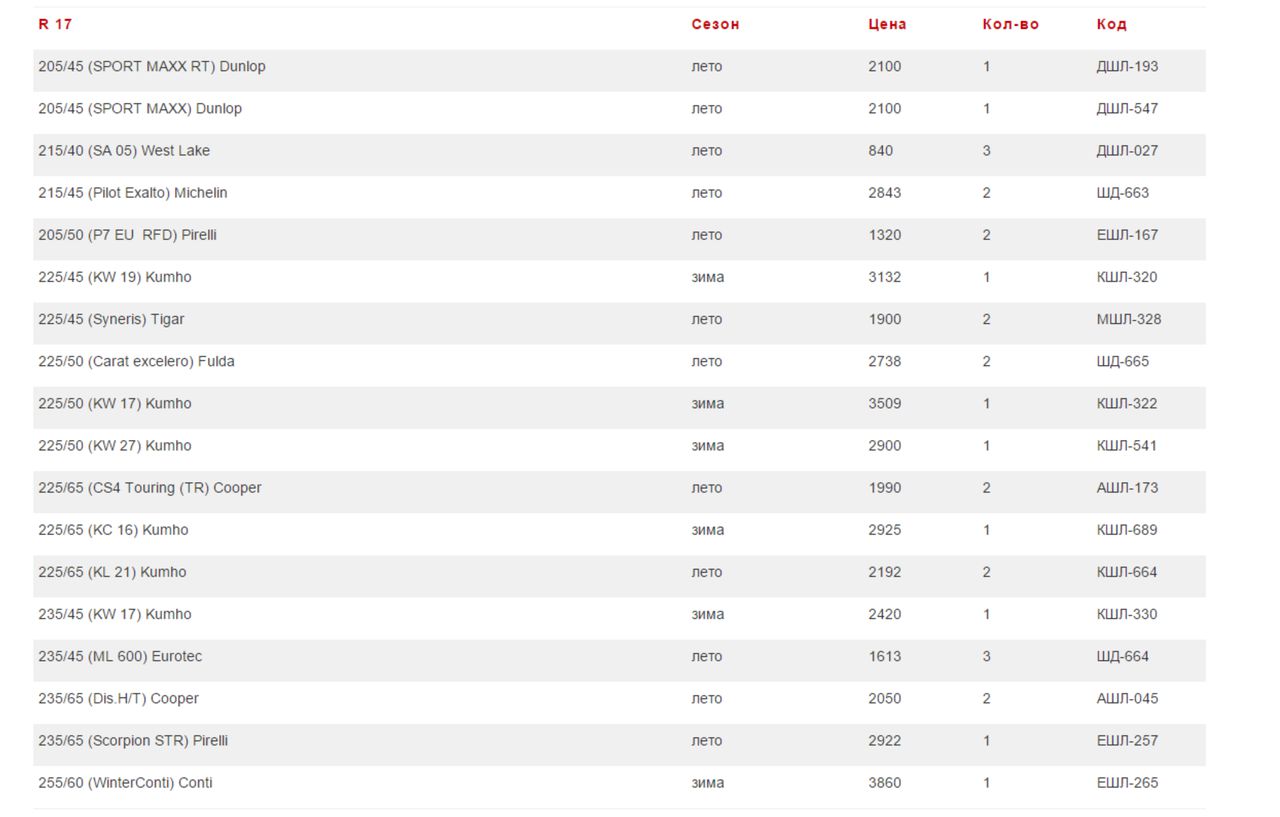The image size is (1280, 817).
Task: Click the 215/40 SA 05 West Lake entry
Action: click(x=124, y=150)
